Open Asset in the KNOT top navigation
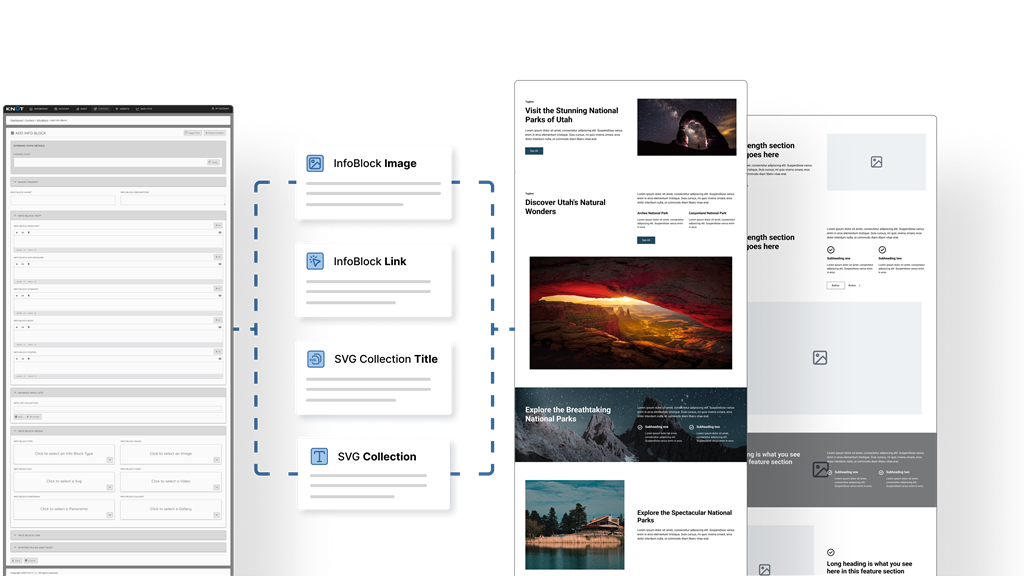Screen dimensions: 1024x576 point(82,109)
